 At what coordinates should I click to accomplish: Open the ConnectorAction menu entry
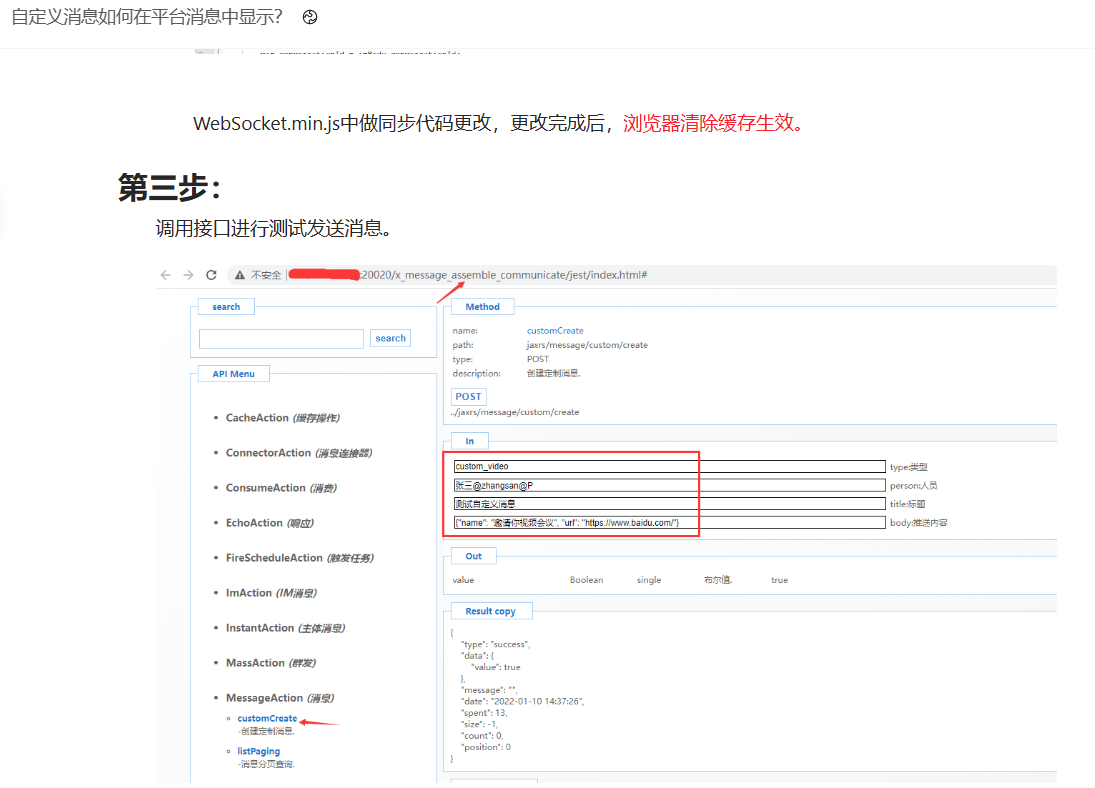point(299,453)
